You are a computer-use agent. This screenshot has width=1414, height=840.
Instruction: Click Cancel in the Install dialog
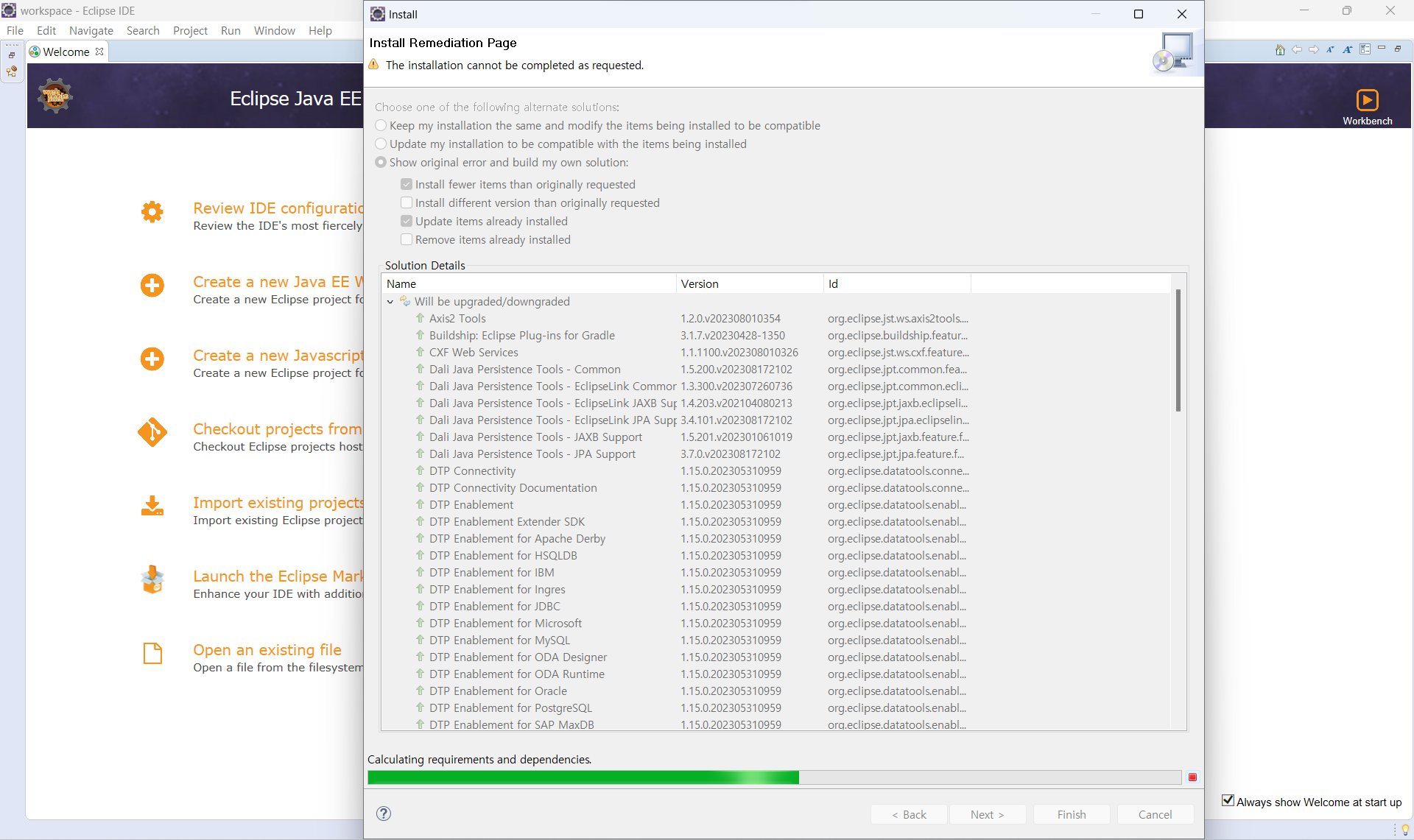(1155, 814)
